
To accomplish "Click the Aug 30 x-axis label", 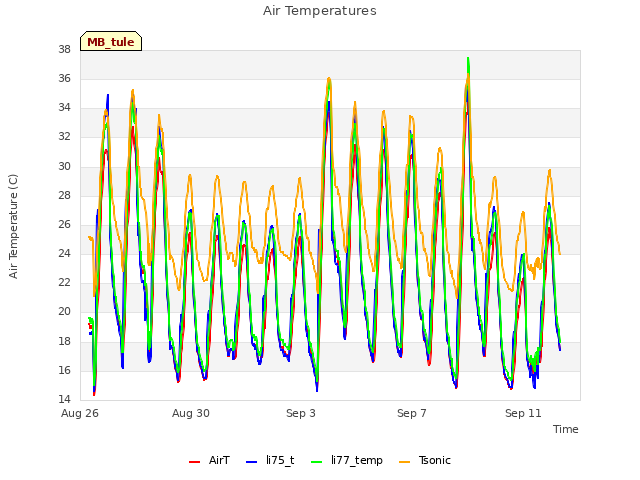I will tap(191, 413).
